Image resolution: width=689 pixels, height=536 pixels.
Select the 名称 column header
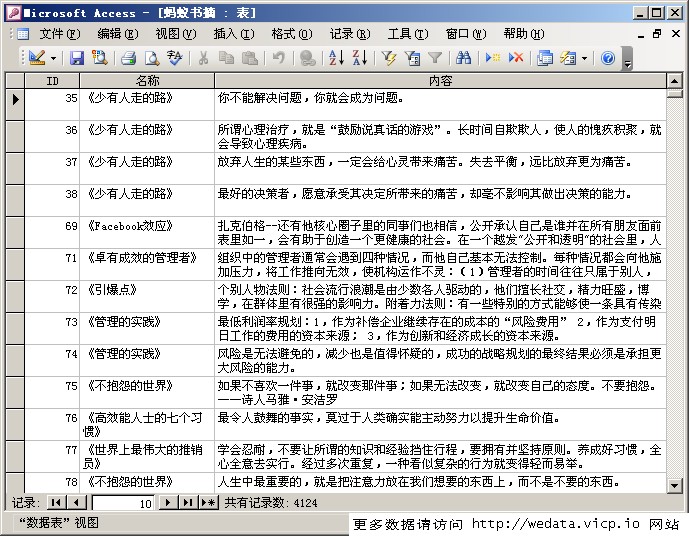[147, 81]
